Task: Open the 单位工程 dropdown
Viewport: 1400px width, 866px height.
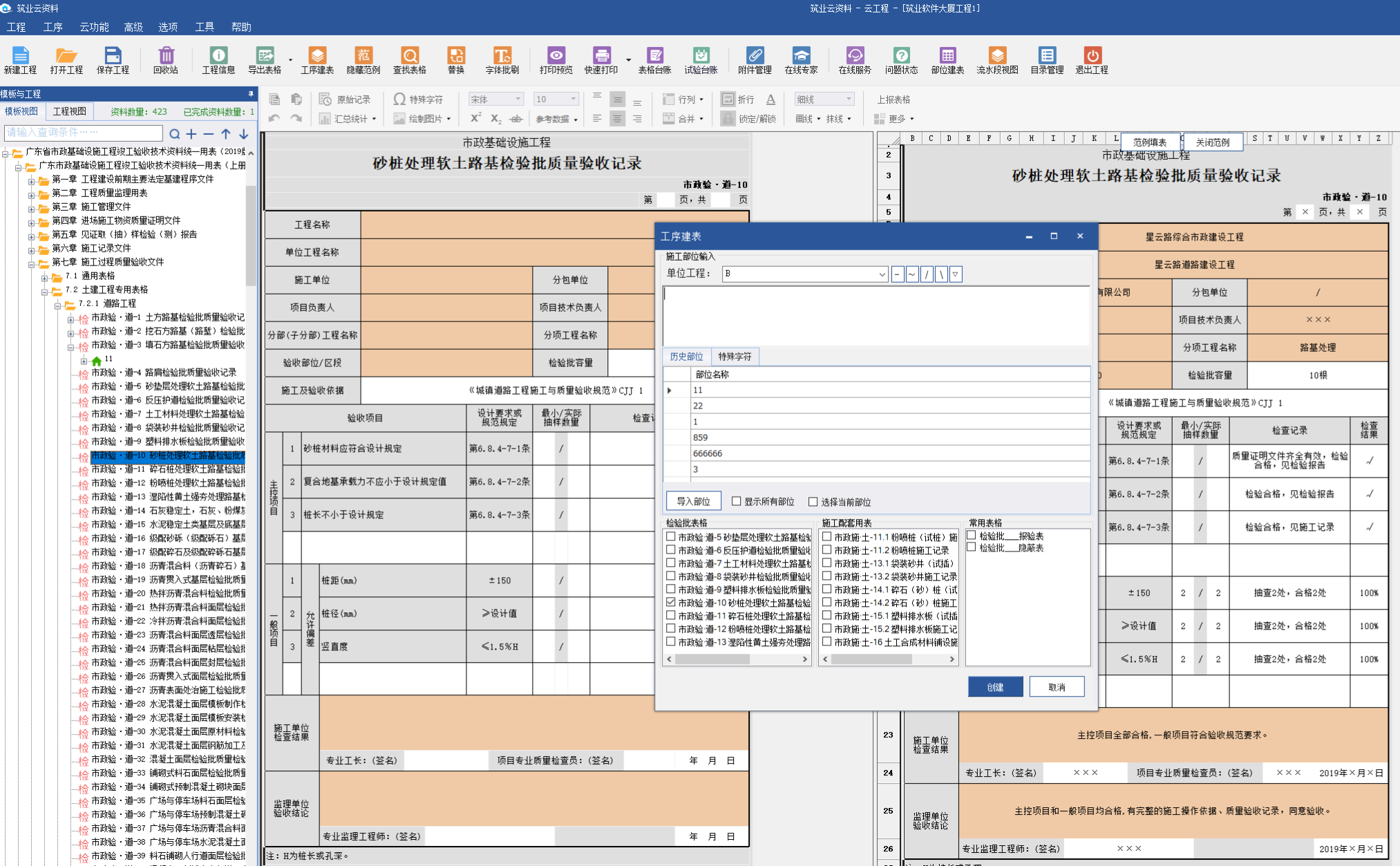Action: coord(882,274)
